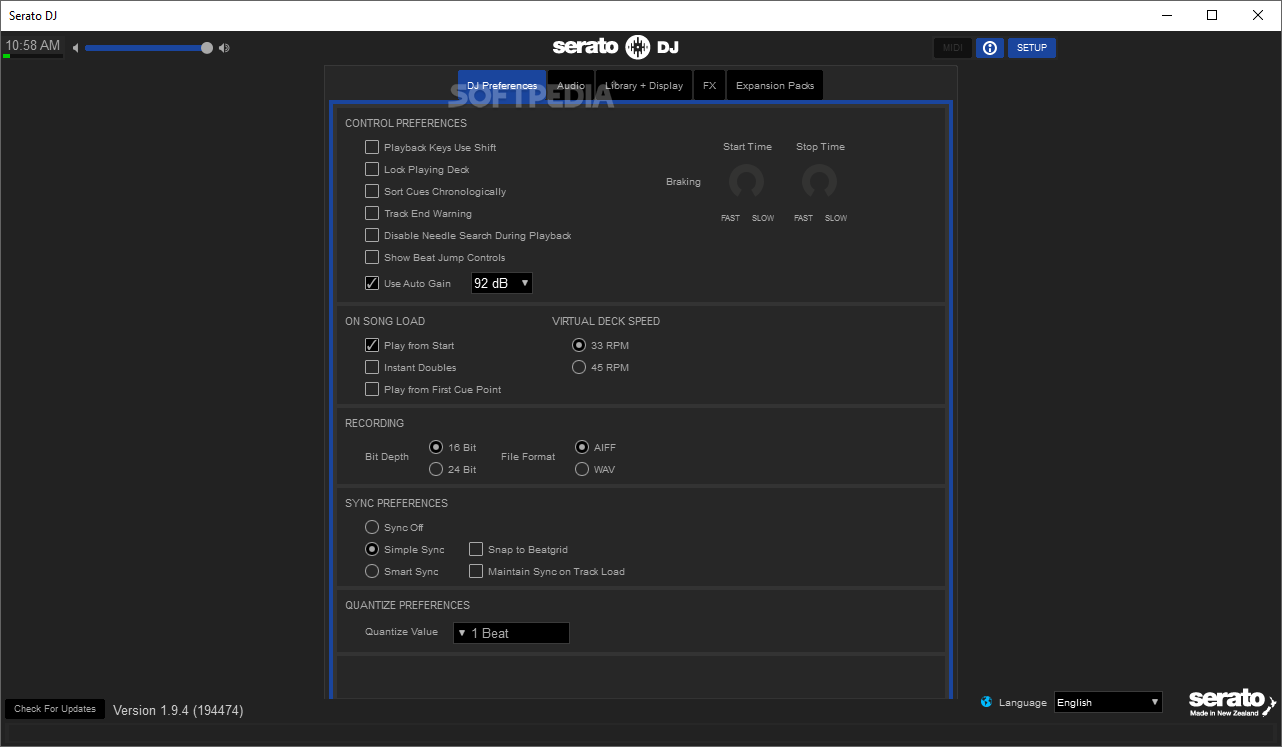Click the info icon button
The height and width of the screenshot is (747, 1282).
(990, 48)
